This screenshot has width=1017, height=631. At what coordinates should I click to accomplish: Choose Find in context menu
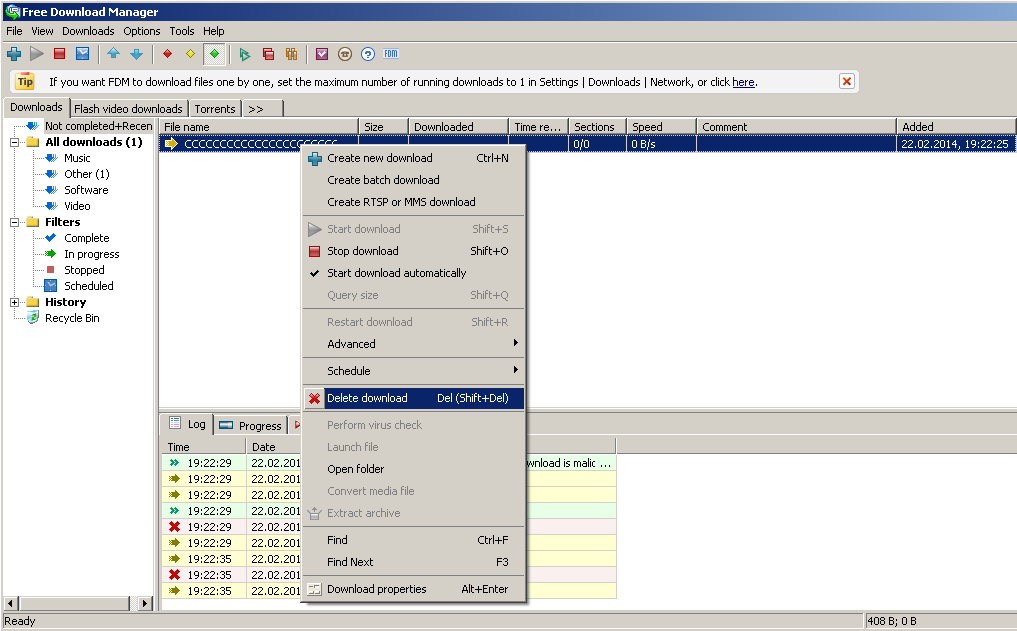413,540
